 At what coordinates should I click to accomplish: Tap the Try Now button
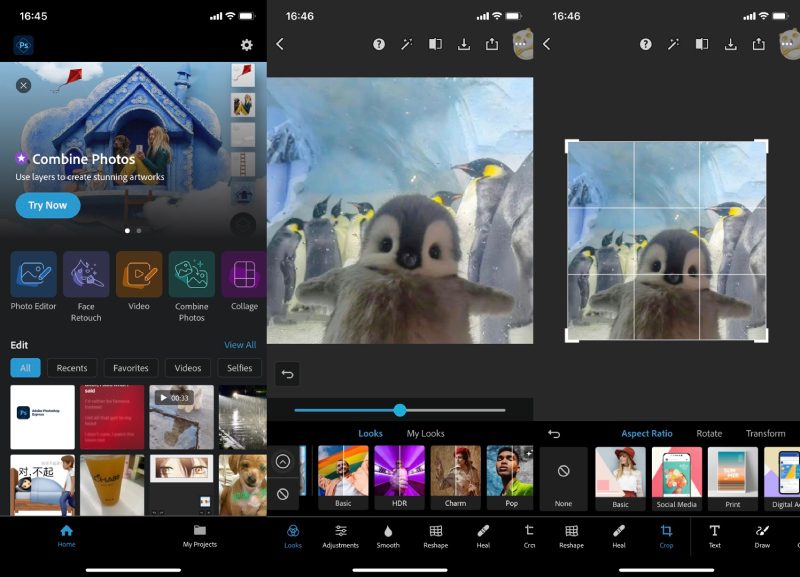coord(48,205)
